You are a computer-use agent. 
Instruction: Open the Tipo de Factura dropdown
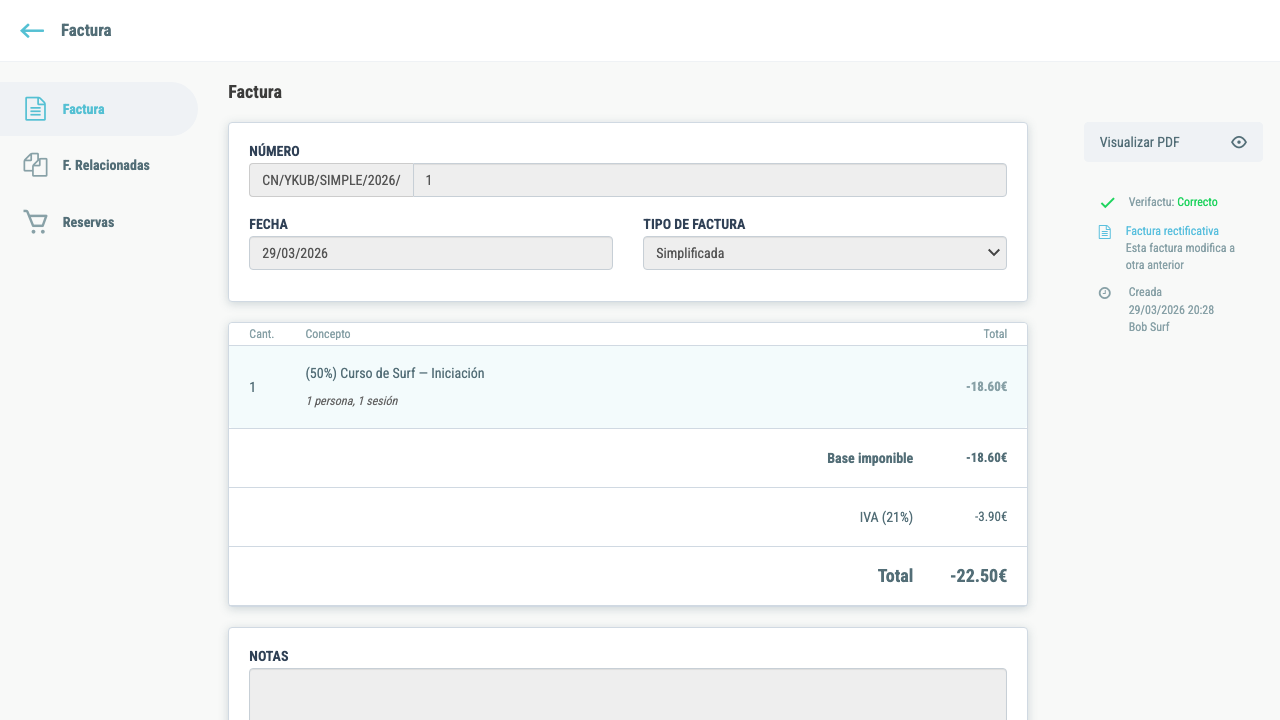click(x=825, y=253)
